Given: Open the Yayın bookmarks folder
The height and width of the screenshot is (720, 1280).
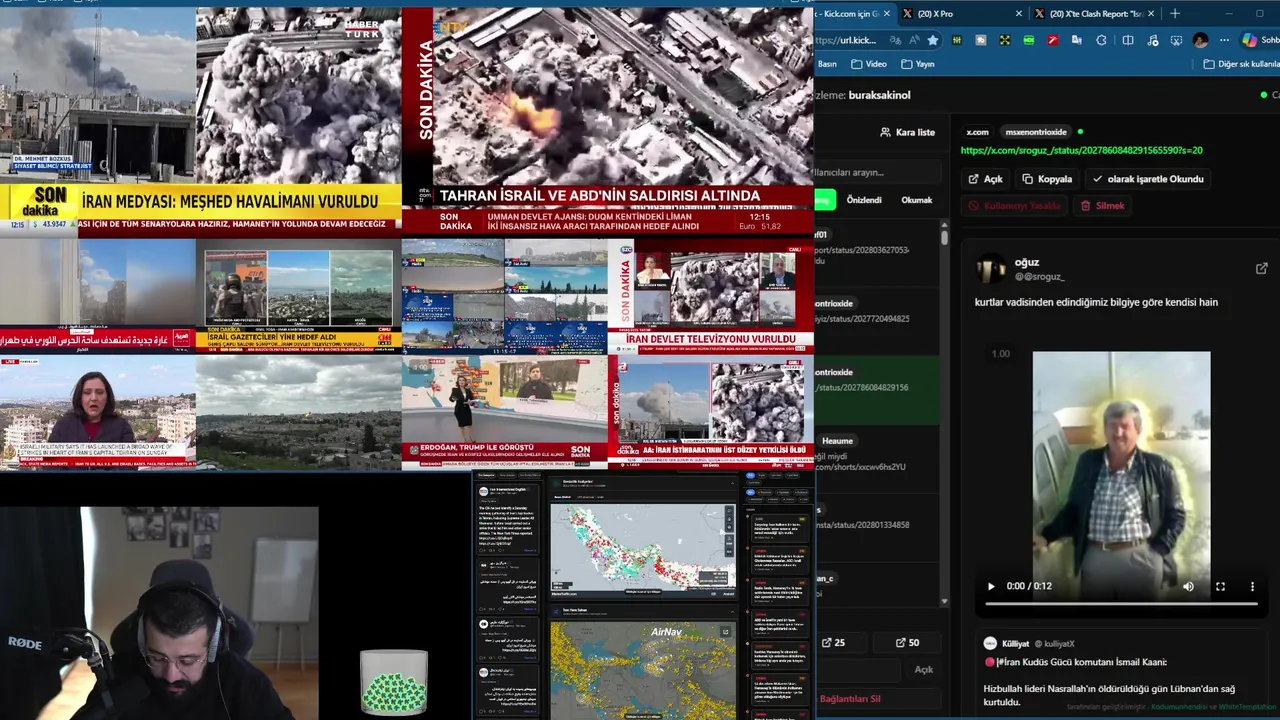Looking at the screenshot, I should pyautogui.click(x=918, y=64).
